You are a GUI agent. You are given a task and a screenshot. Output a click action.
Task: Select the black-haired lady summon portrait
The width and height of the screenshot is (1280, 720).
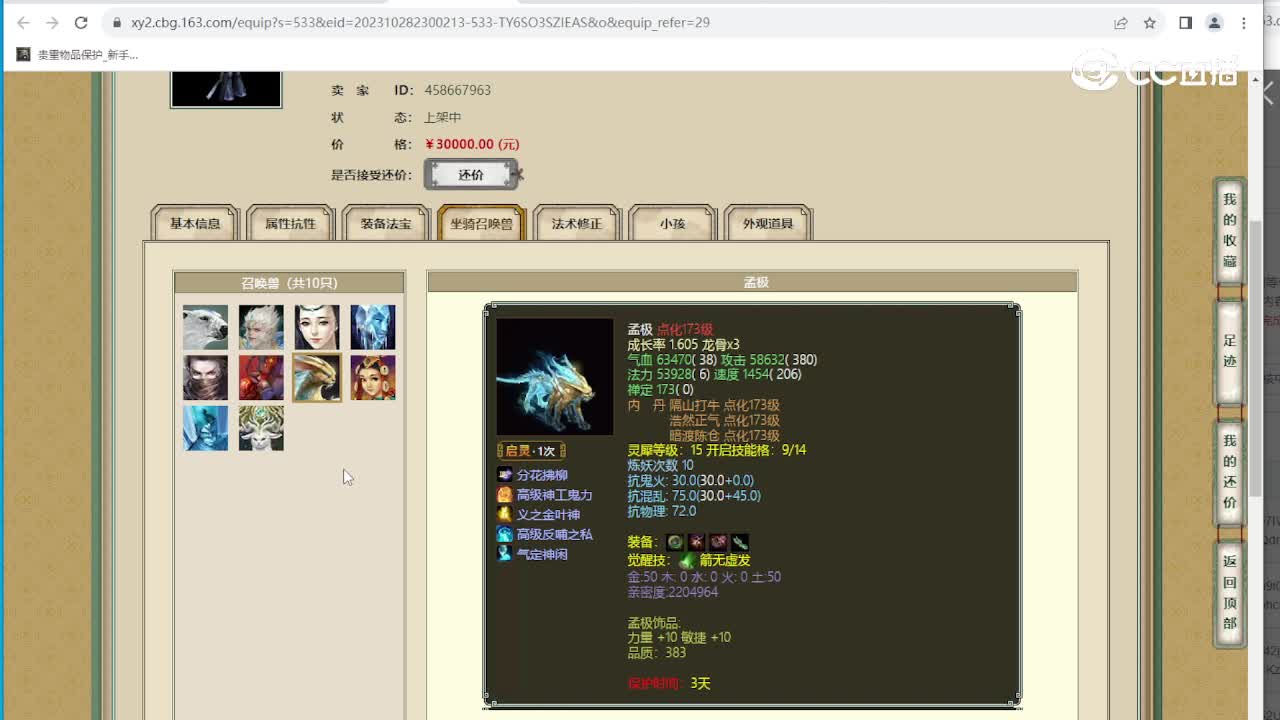point(317,328)
